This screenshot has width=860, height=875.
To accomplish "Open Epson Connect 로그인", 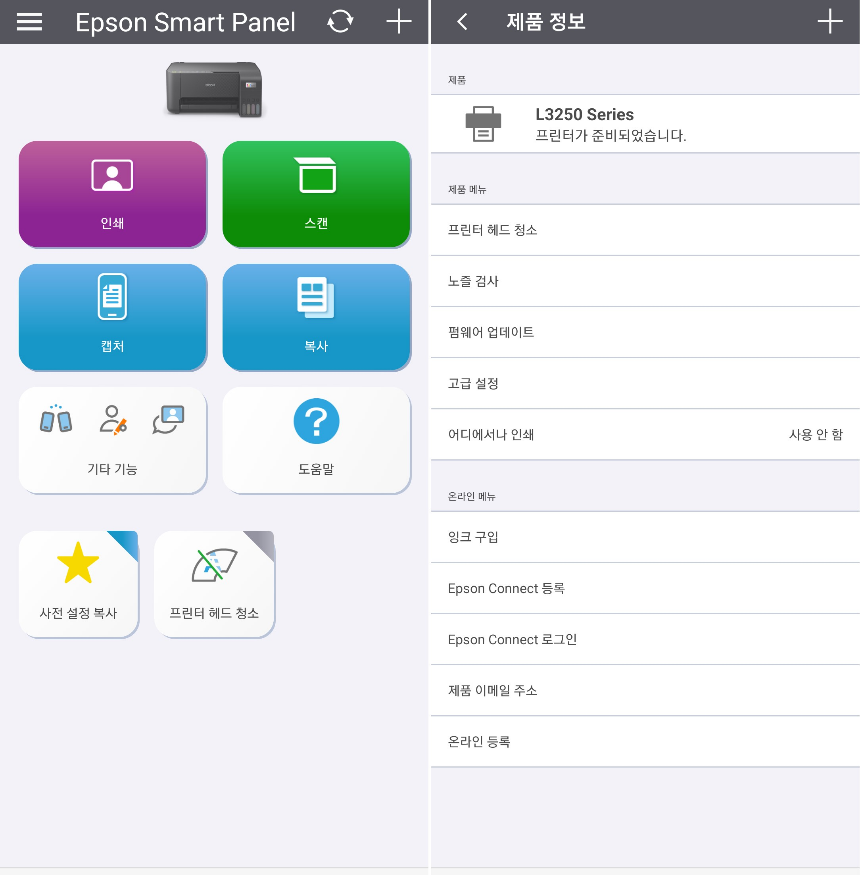I will point(645,639).
